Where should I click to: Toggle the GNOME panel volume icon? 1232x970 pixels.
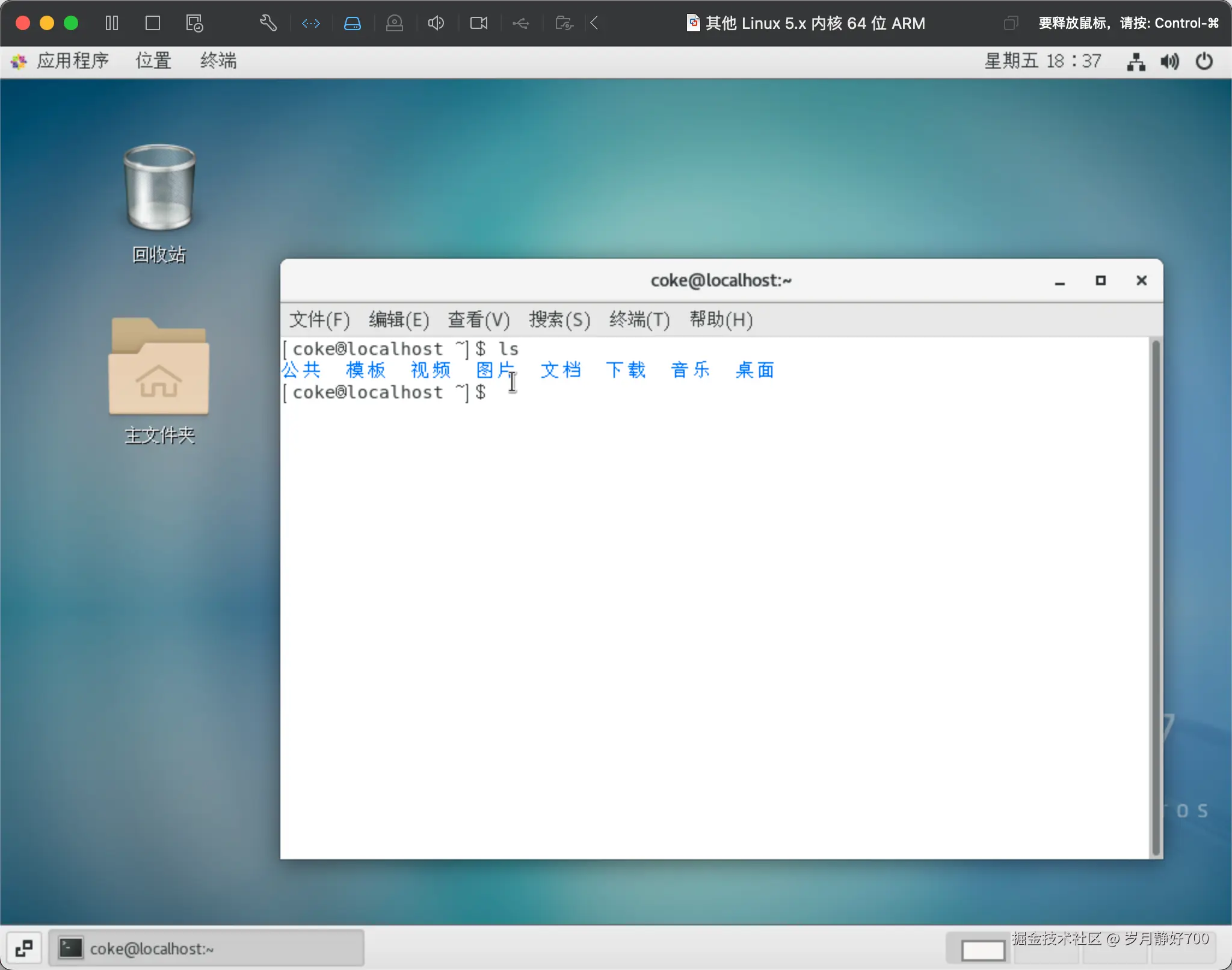(1170, 61)
